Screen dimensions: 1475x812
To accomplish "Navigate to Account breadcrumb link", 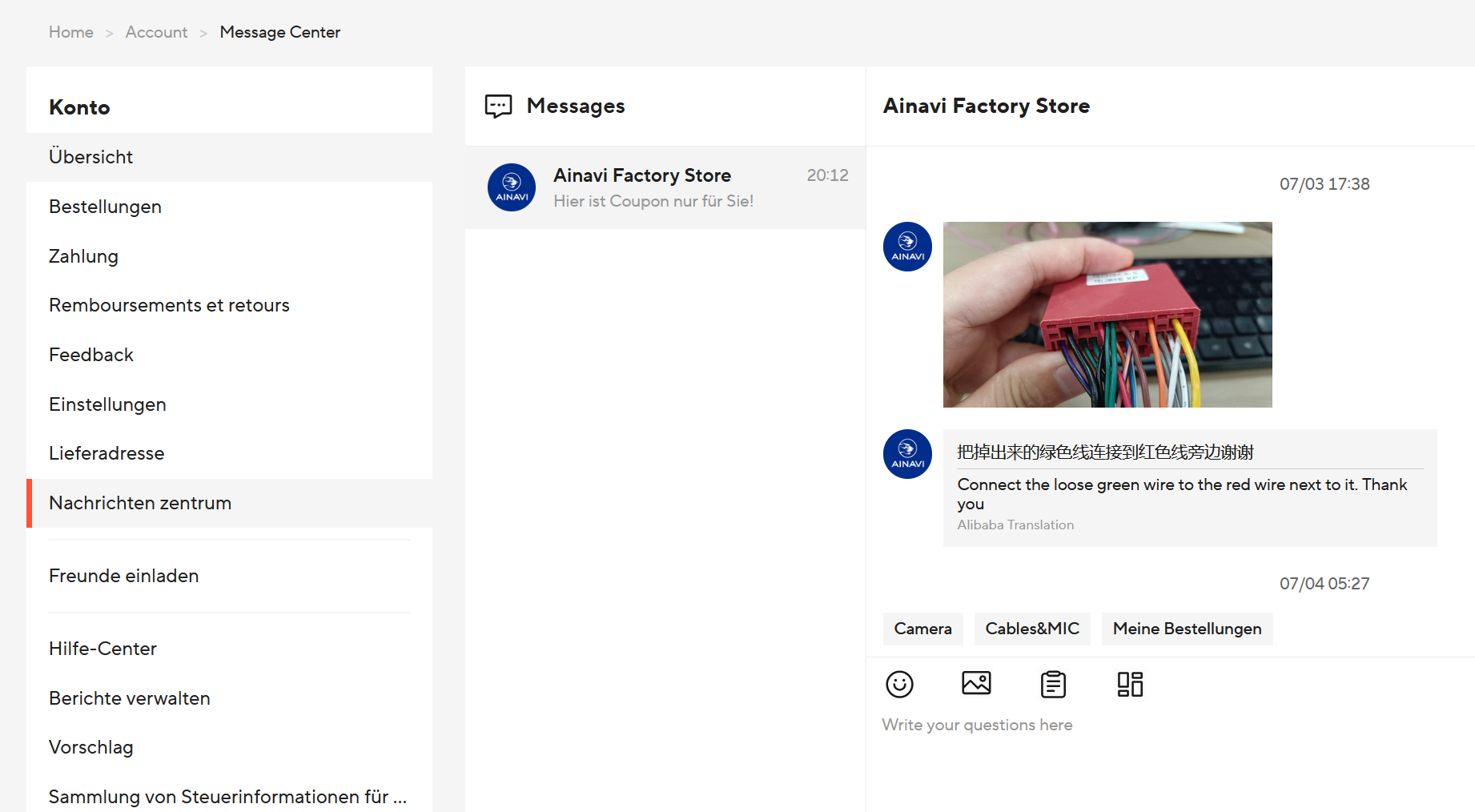I will pos(156,32).
